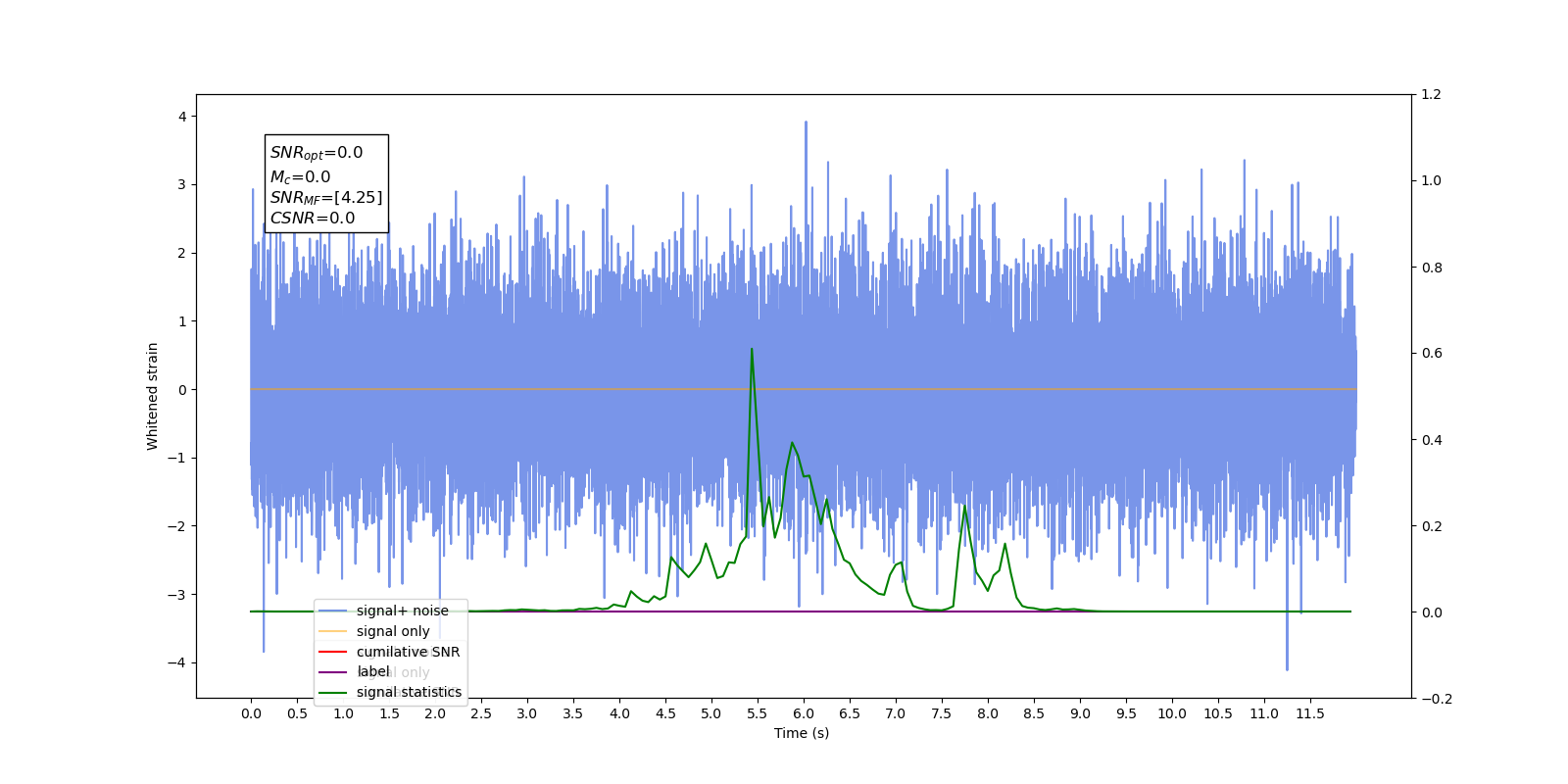Viewport: 1568px width, 784px height.
Task: Click the 2 tick on the left strain axis
Action: click(x=182, y=253)
